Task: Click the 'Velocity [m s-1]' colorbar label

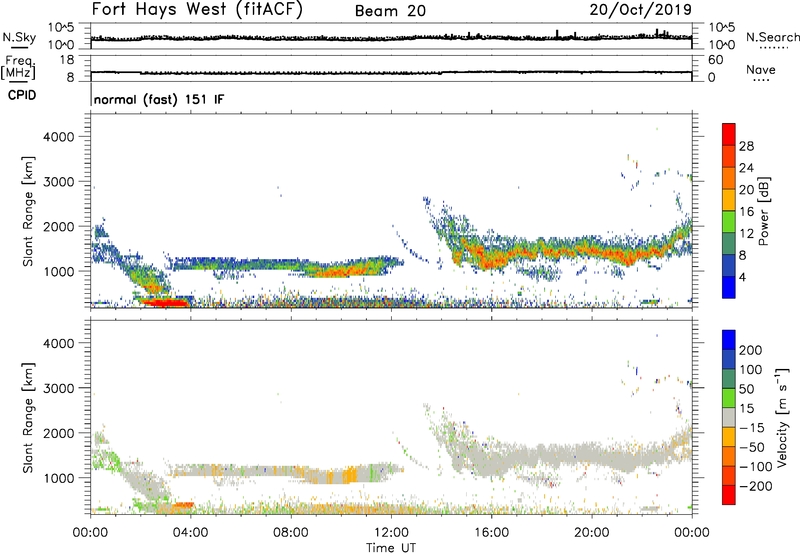Action: point(782,417)
